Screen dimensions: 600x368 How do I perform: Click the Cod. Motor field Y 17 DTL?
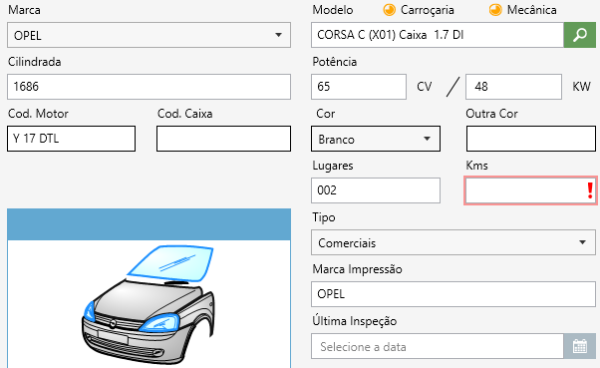pyautogui.click(x=71, y=139)
